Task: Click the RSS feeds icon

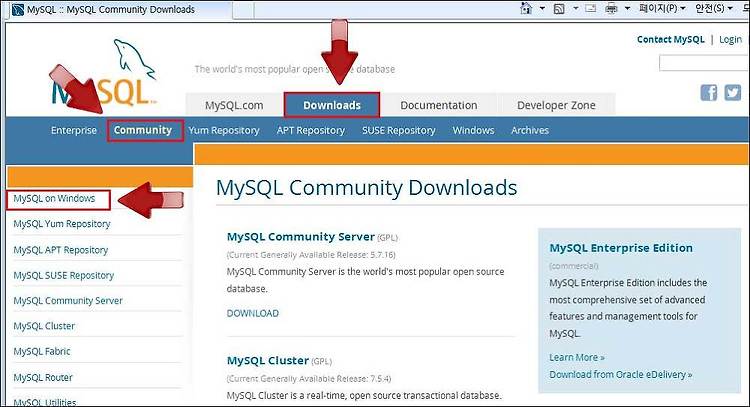Action: (559, 9)
